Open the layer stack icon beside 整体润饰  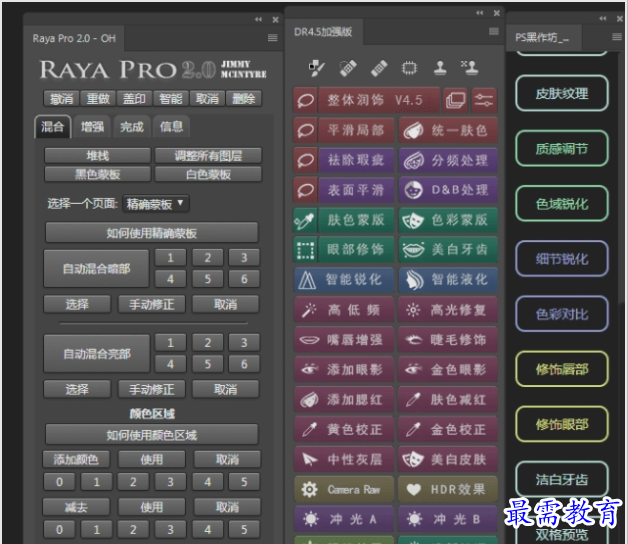click(x=455, y=100)
